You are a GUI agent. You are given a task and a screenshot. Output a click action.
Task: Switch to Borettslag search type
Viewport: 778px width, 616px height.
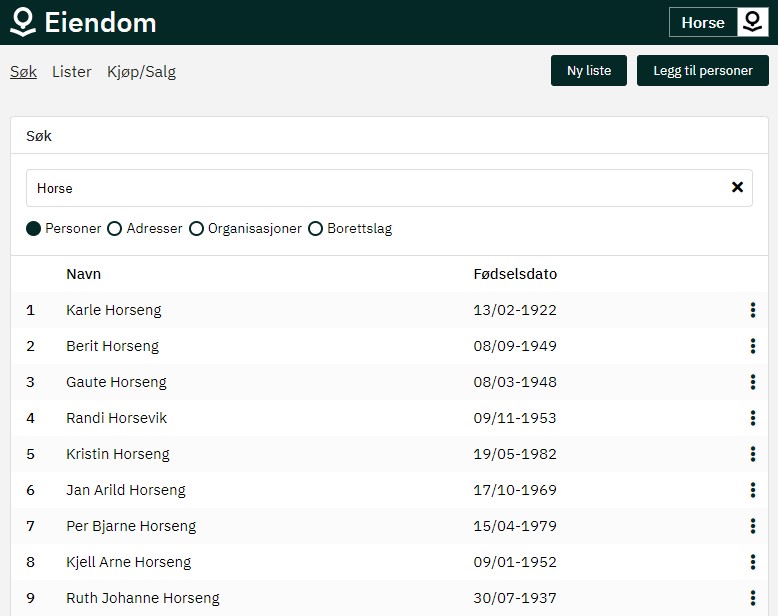point(316,228)
